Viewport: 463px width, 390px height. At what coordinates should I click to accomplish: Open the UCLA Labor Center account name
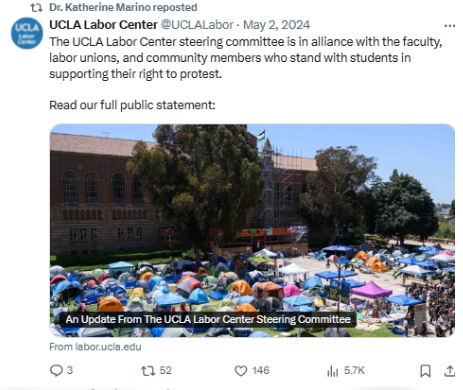(x=103, y=25)
